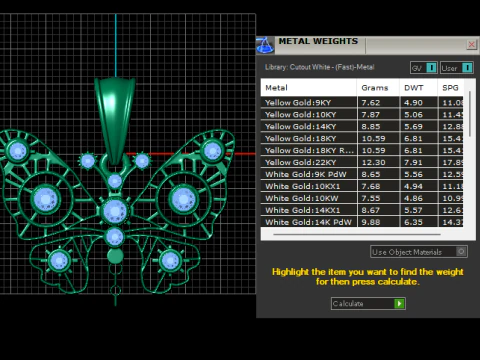480x360 pixels.
Task: Select the Yellow Gold:10KY row
Action: coord(362,114)
